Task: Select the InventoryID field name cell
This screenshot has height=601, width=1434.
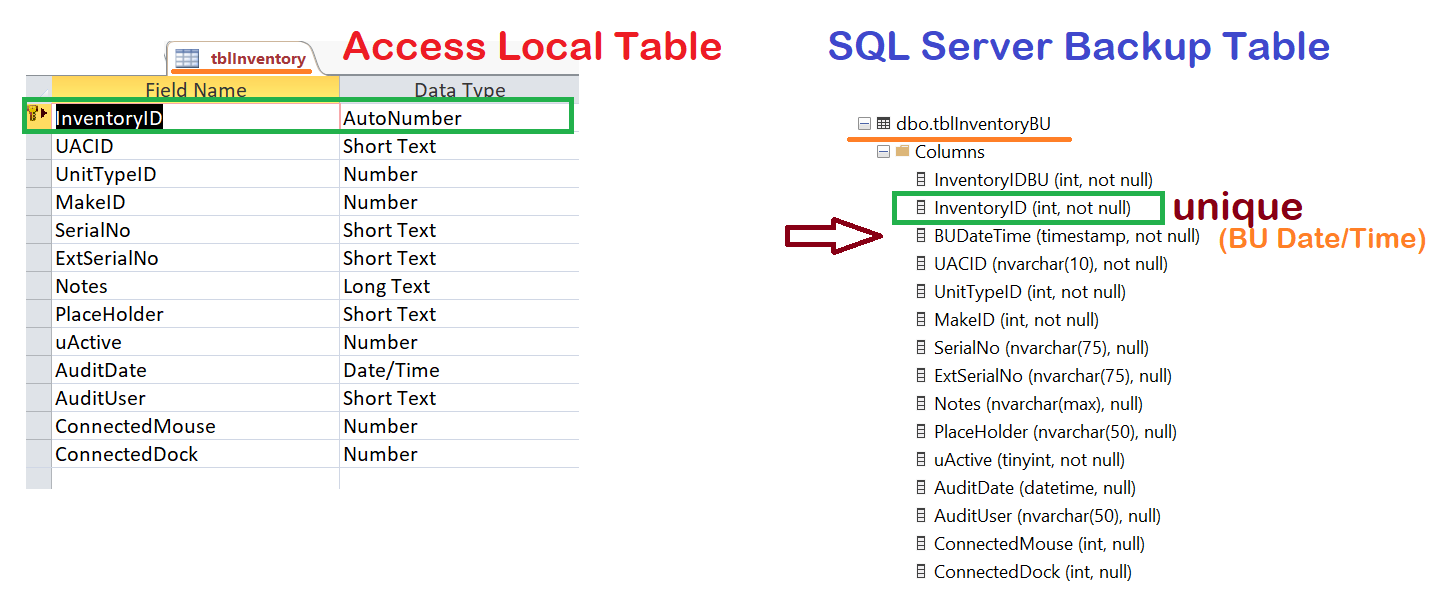Action: point(196,118)
